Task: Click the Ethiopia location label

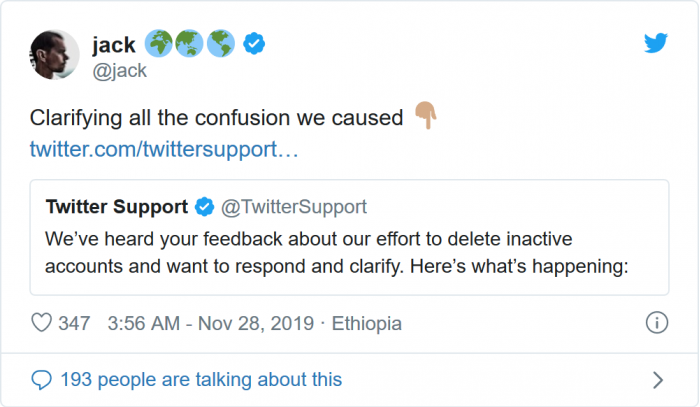Action: click(366, 324)
